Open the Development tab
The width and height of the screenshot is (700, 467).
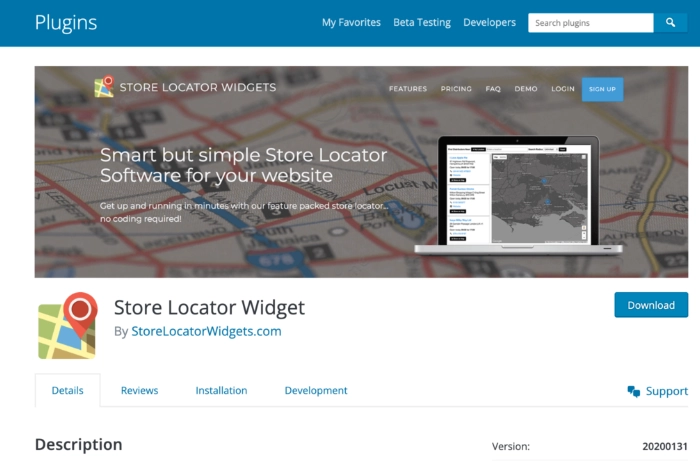pos(316,390)
